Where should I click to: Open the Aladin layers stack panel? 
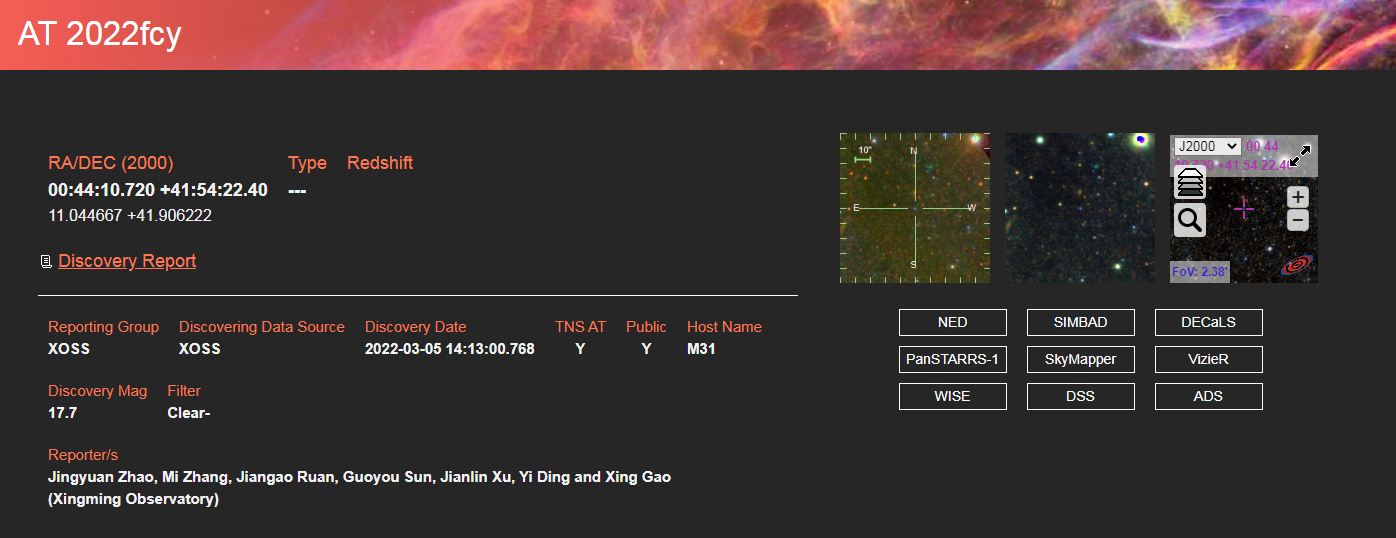click(x=1189, y=184)
